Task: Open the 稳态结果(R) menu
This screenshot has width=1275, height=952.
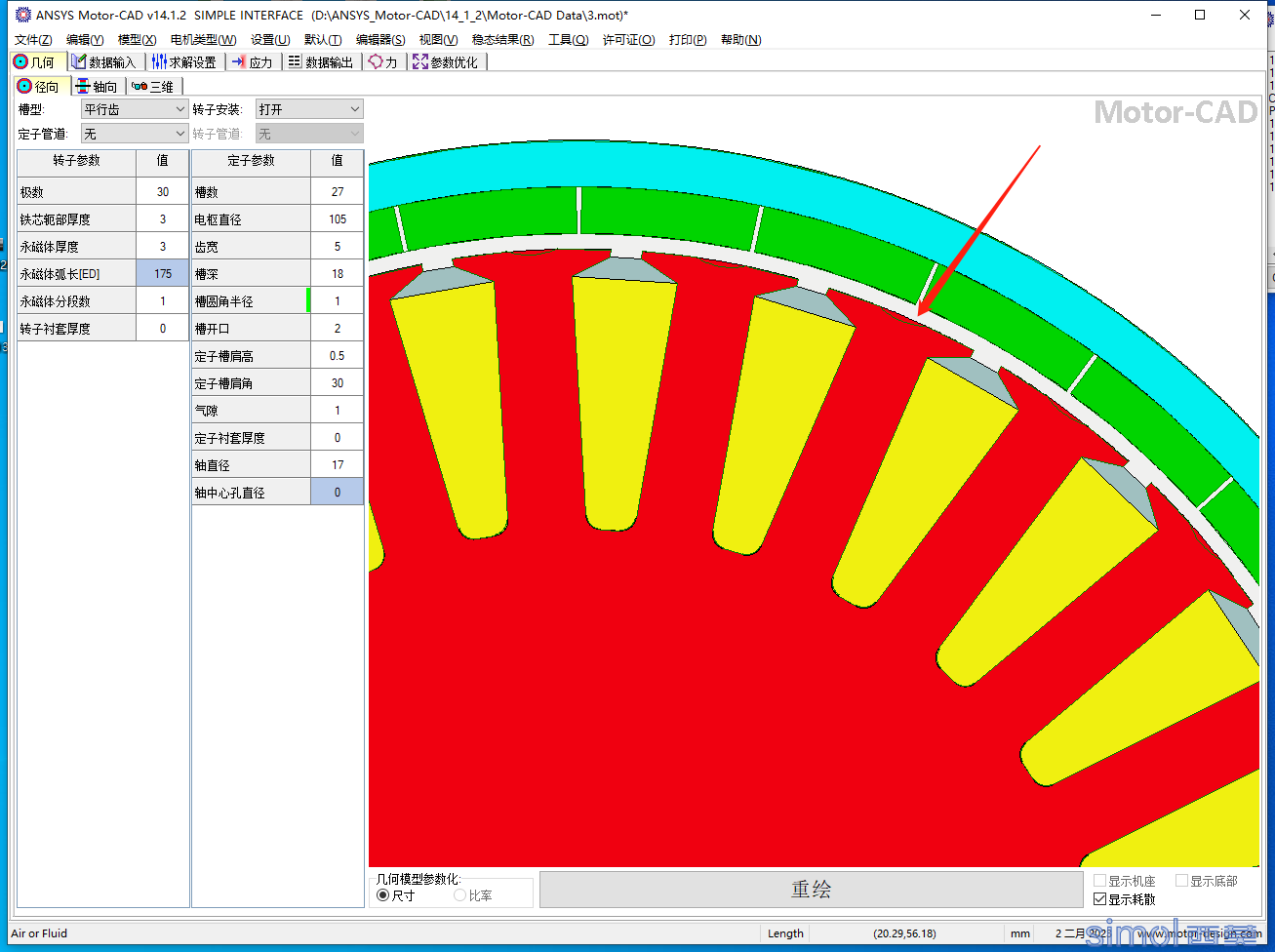Action: (x=502, y=39)
